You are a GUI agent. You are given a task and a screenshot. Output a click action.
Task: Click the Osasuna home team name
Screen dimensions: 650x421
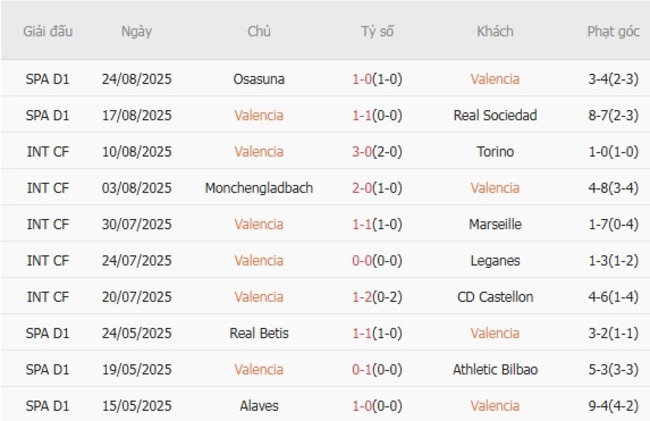[x=259, y=79]
